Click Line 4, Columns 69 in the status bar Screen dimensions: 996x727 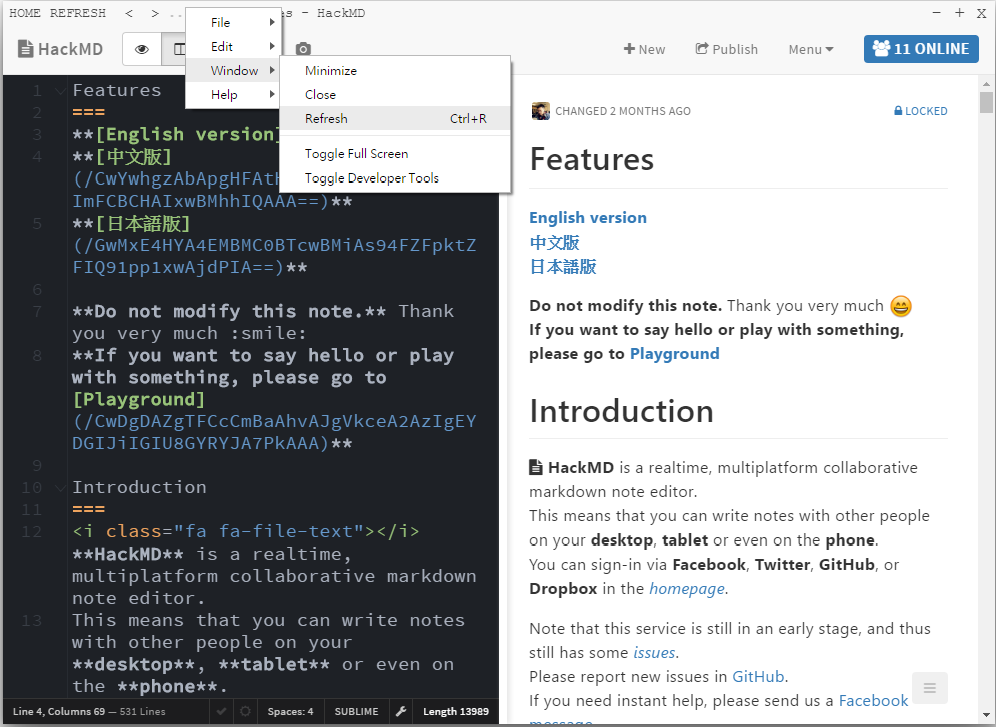click(x=58, y=711)
